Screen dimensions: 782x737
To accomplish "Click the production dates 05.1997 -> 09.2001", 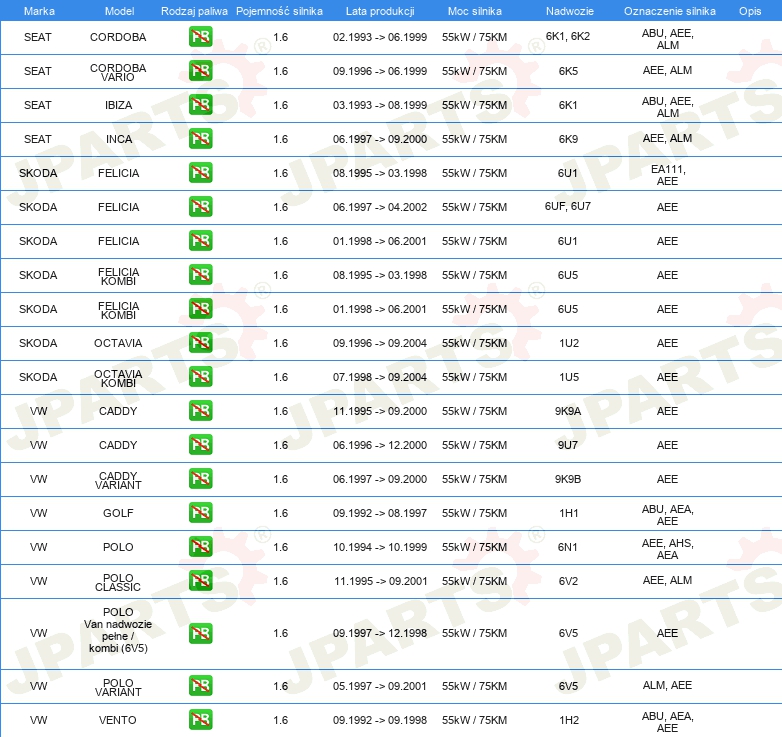I will (380, 687).
